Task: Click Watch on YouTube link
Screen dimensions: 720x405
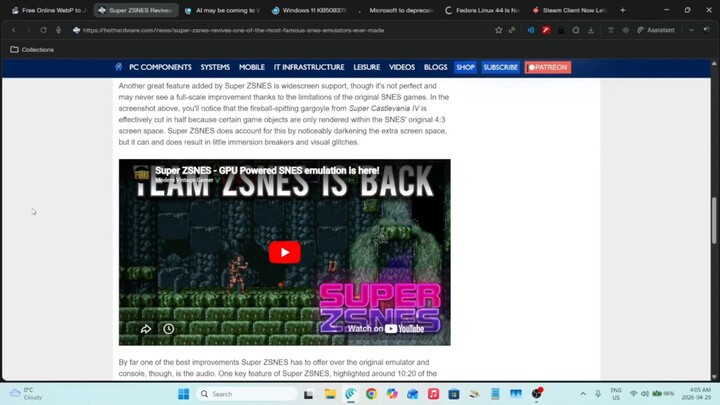Action: [386, 329]
